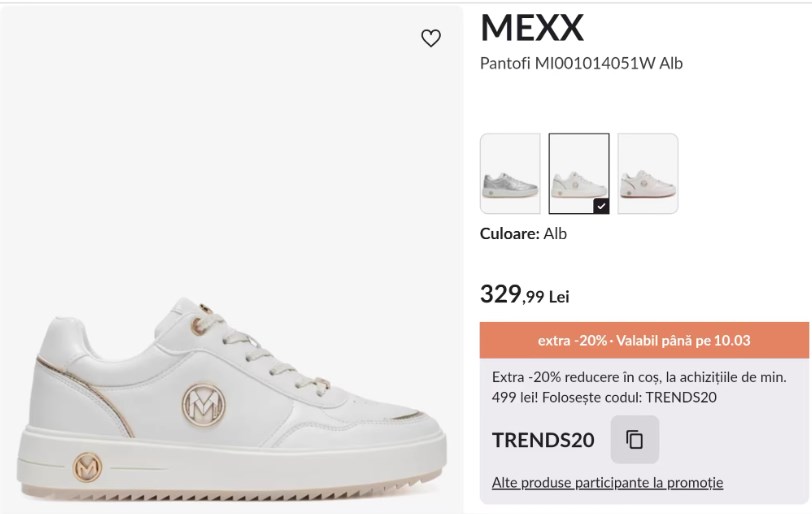Image resolution: width=812 pixels, height=514 pixels.
Task: Select the TRENDS20 code text
Action: tap(543, 440)
